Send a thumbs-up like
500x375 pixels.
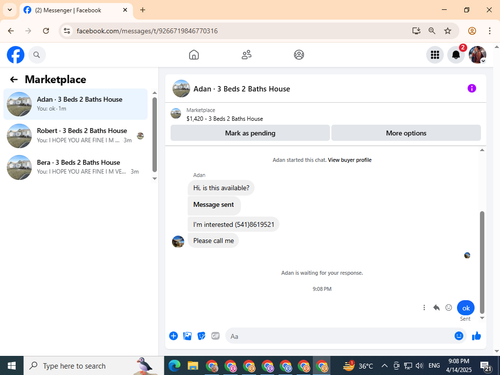pos(477,336)
